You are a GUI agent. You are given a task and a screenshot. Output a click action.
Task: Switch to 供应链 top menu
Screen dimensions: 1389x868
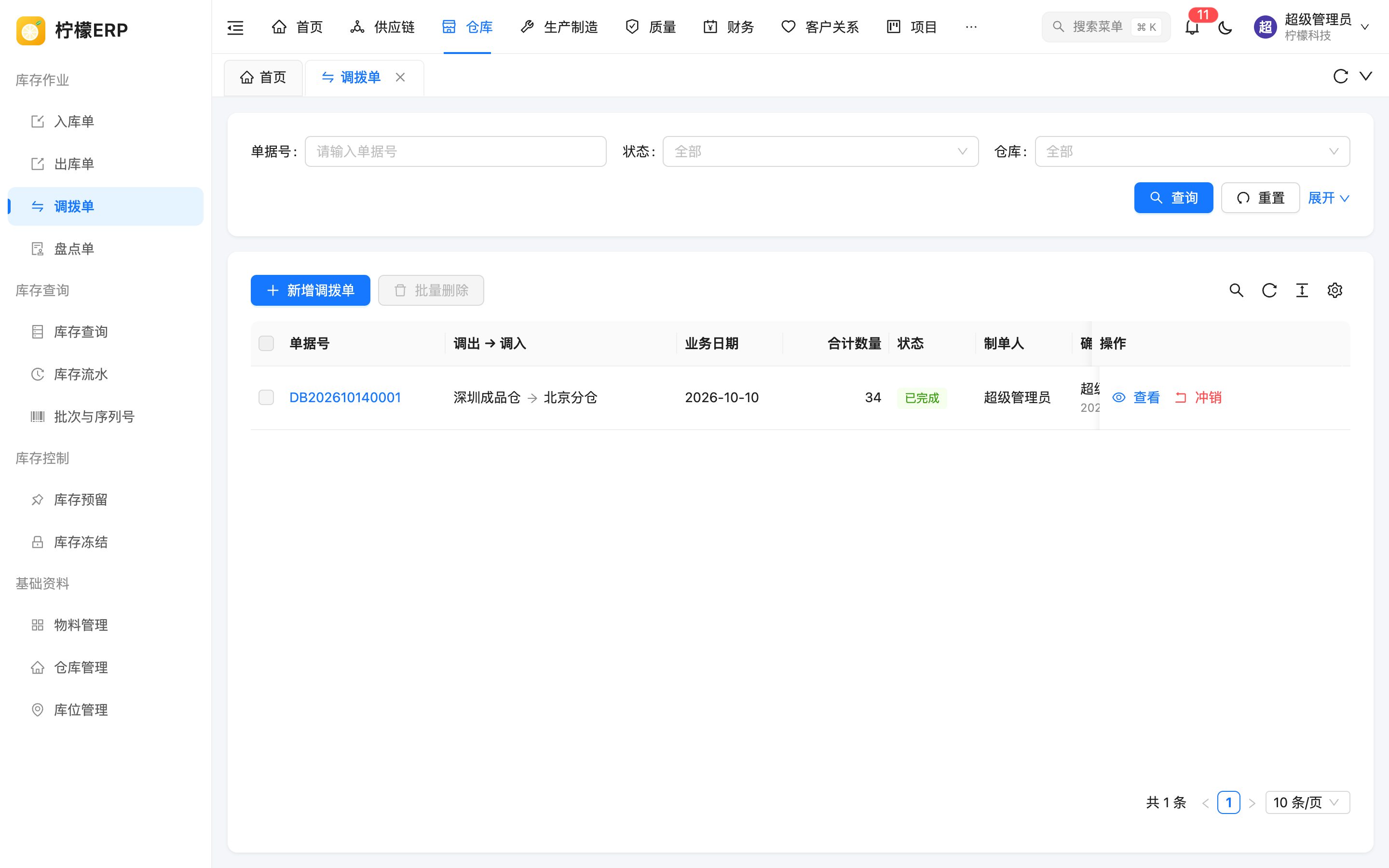382,27
